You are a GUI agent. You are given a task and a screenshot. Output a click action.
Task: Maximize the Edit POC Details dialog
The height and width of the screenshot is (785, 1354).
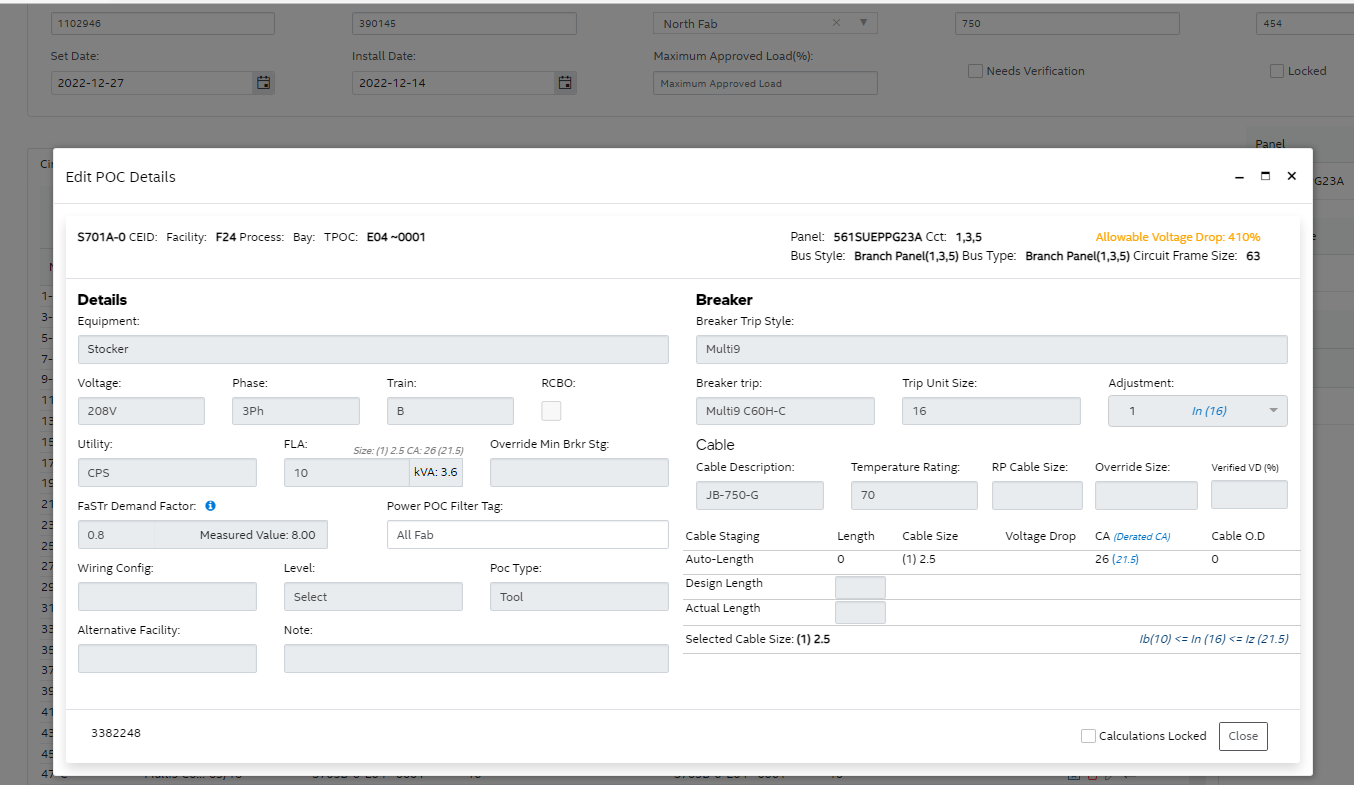pyautogui.click(x=1265, y=176)
